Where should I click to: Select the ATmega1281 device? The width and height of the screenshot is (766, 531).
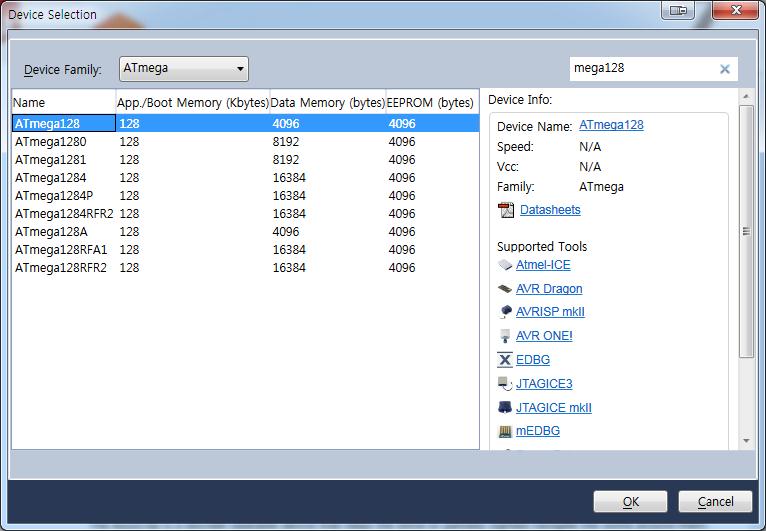(x=50, y=160)
